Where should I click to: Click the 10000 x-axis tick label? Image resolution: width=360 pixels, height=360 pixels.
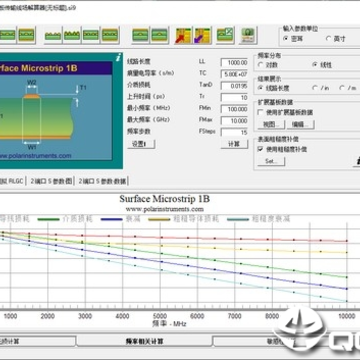[347, 316]
